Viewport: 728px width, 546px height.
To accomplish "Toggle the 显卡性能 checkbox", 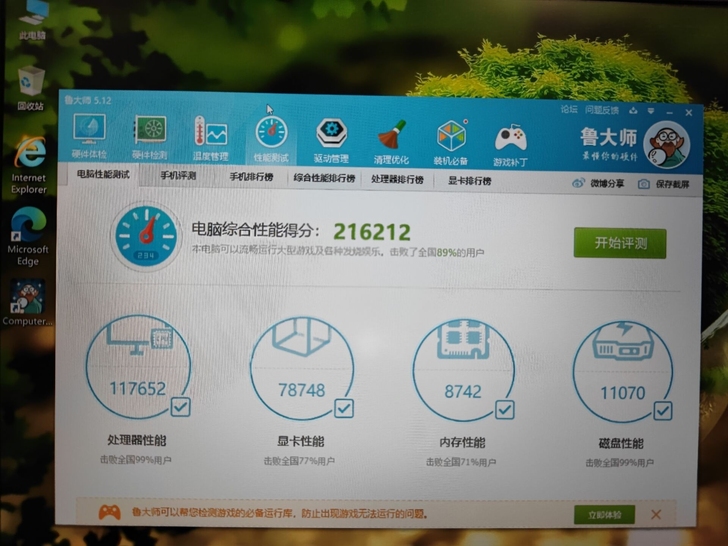I will [x=344, y=409].
